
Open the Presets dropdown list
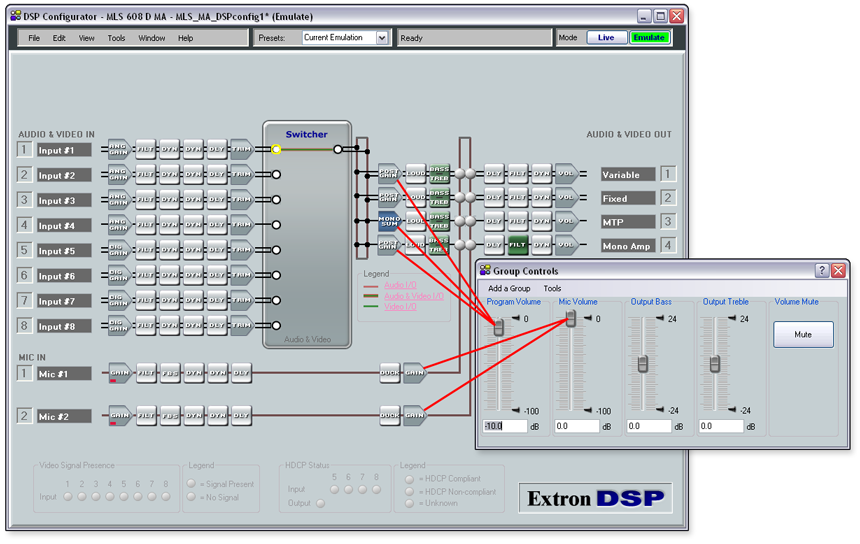click(x=381, y=38)
